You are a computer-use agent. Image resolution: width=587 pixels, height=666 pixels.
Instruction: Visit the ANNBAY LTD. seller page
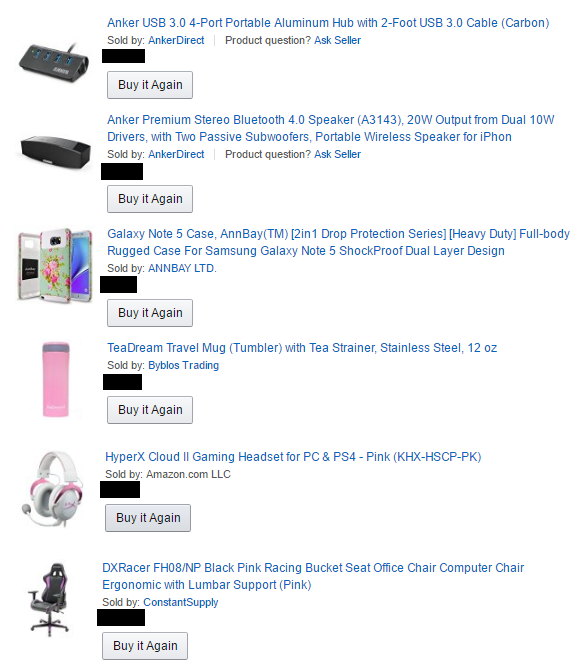tap(182, 268)
